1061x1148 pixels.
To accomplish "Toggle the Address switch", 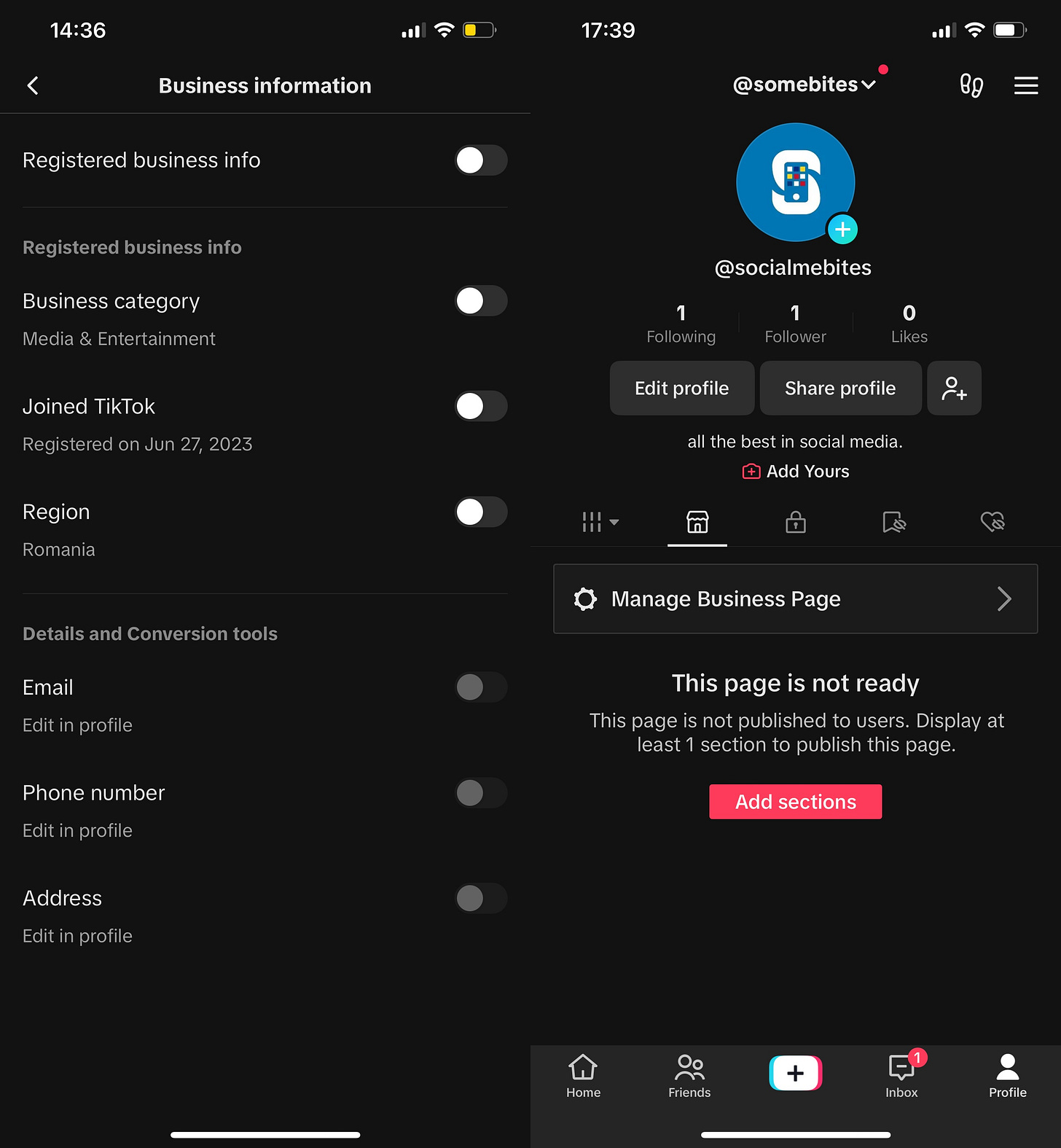I will coord(481,898).
